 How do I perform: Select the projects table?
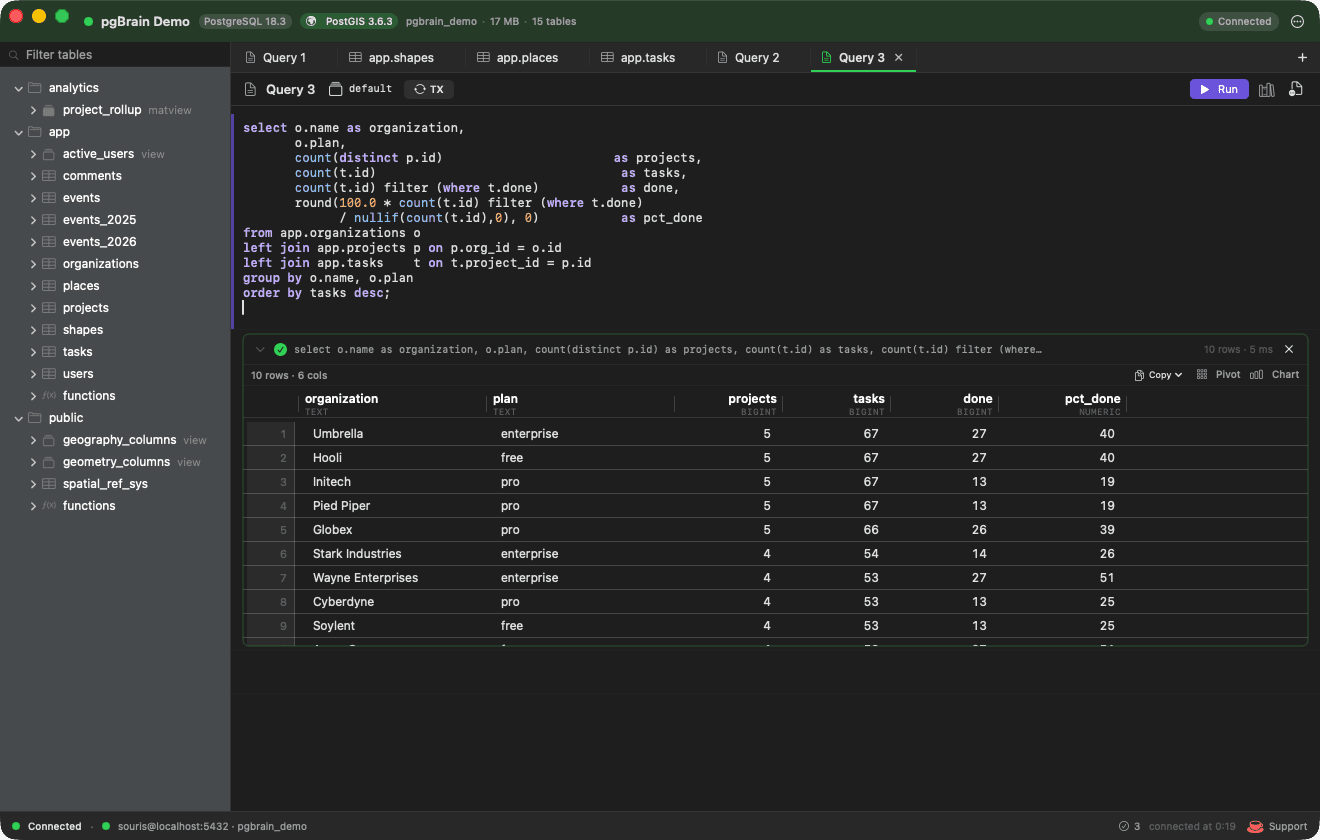[85, 308]
